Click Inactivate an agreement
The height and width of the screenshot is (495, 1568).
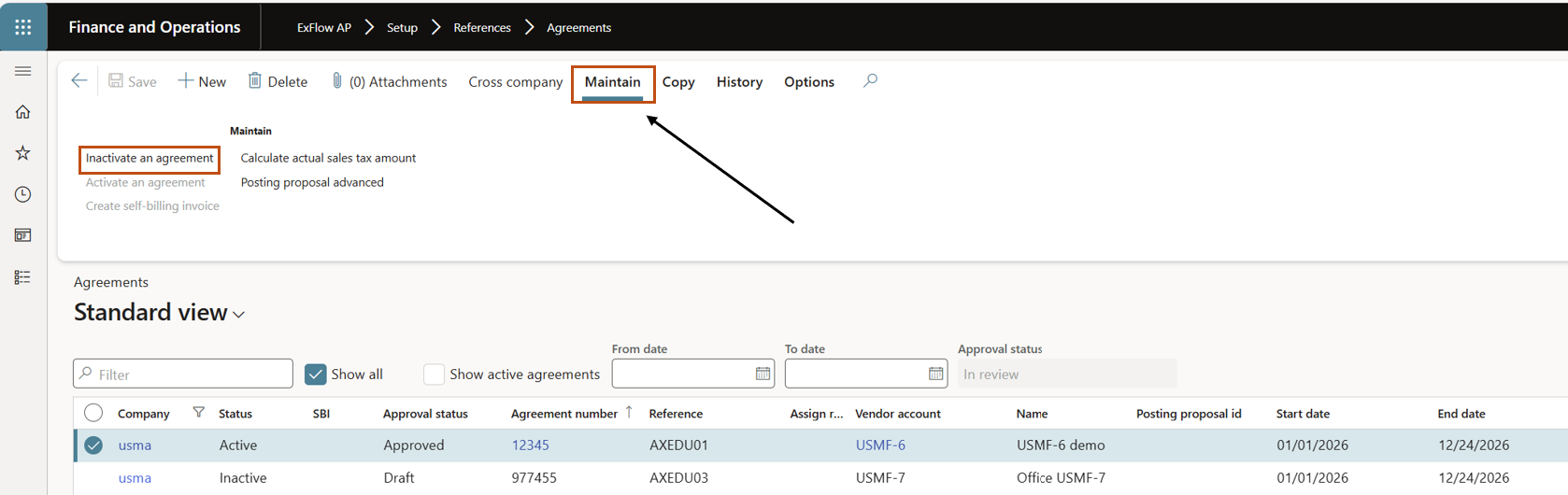pos(150,159)
